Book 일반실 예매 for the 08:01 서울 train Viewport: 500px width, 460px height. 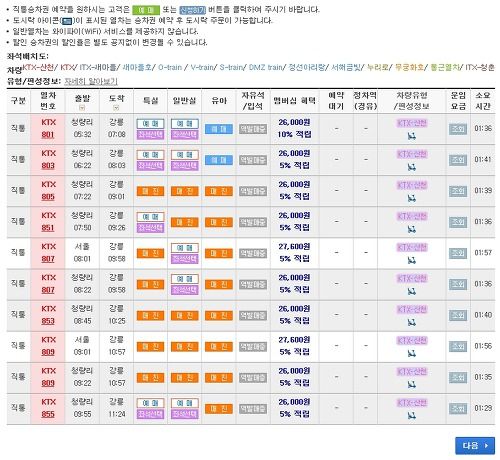coord(185,248)
